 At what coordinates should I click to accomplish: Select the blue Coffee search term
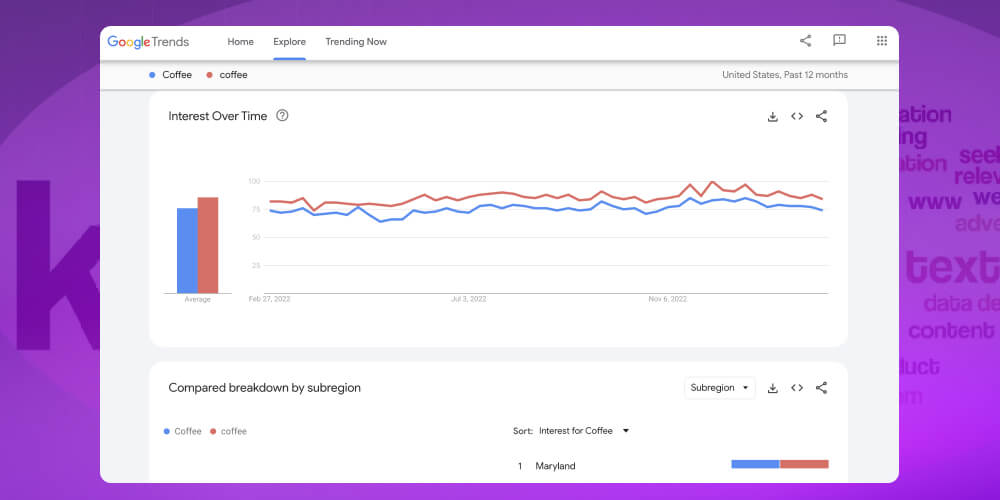170,75
